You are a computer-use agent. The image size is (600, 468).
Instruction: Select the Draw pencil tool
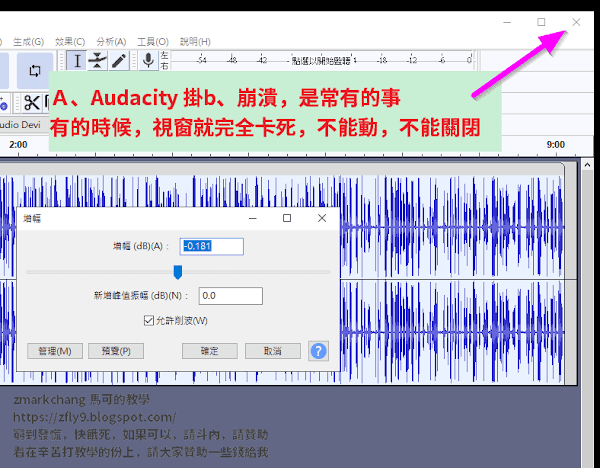pos(118,60)
